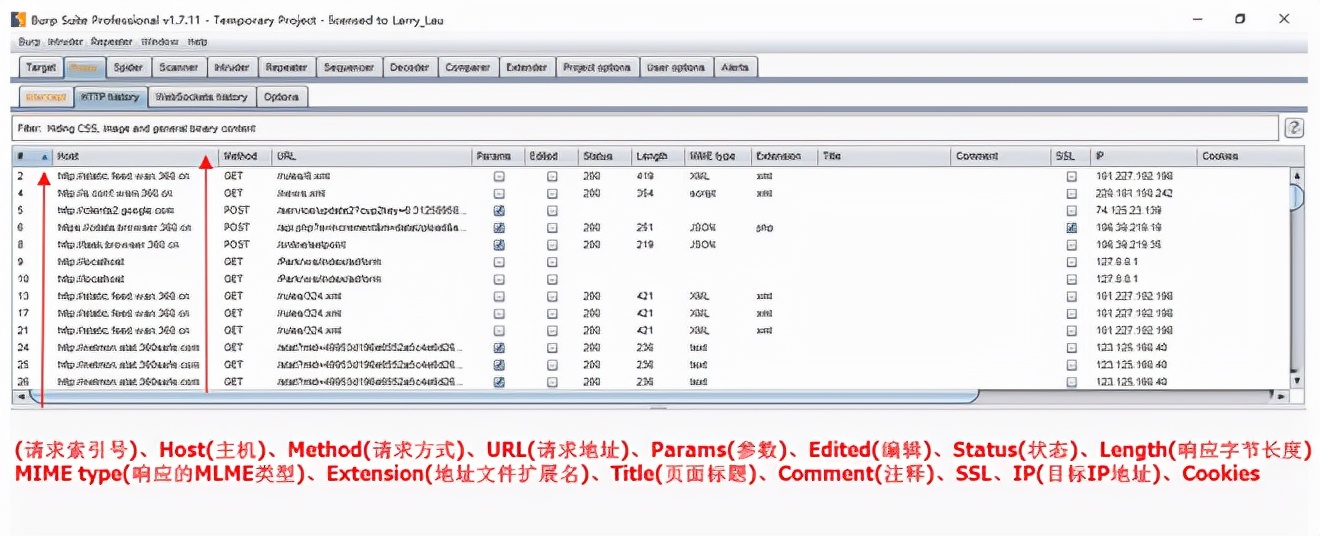Switch to the Extender tab
1320x536 pixels.
click(x=527, y=67)
